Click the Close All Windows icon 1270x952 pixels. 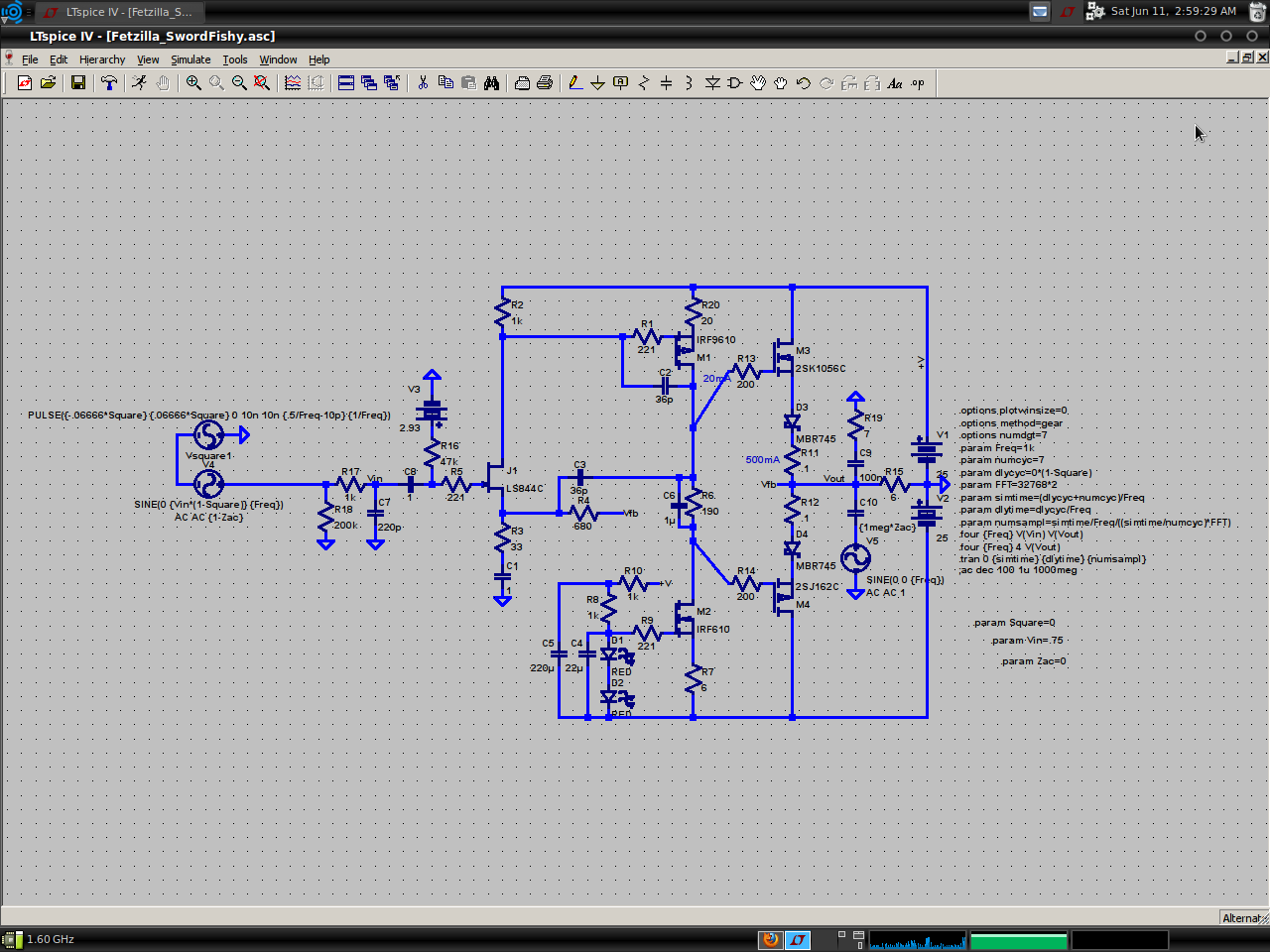392,83
